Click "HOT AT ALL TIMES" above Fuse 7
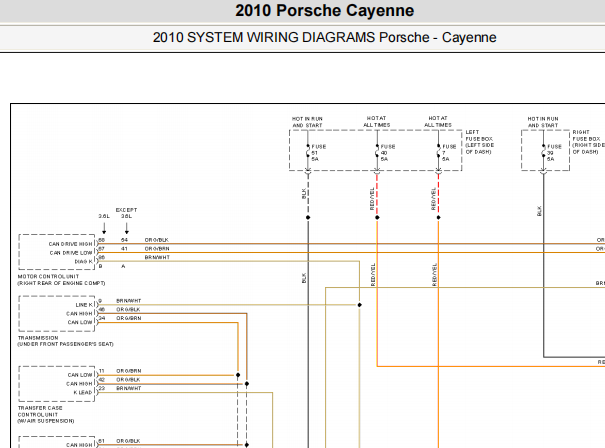Screen dimensions: 605x448 coord(438,122)
